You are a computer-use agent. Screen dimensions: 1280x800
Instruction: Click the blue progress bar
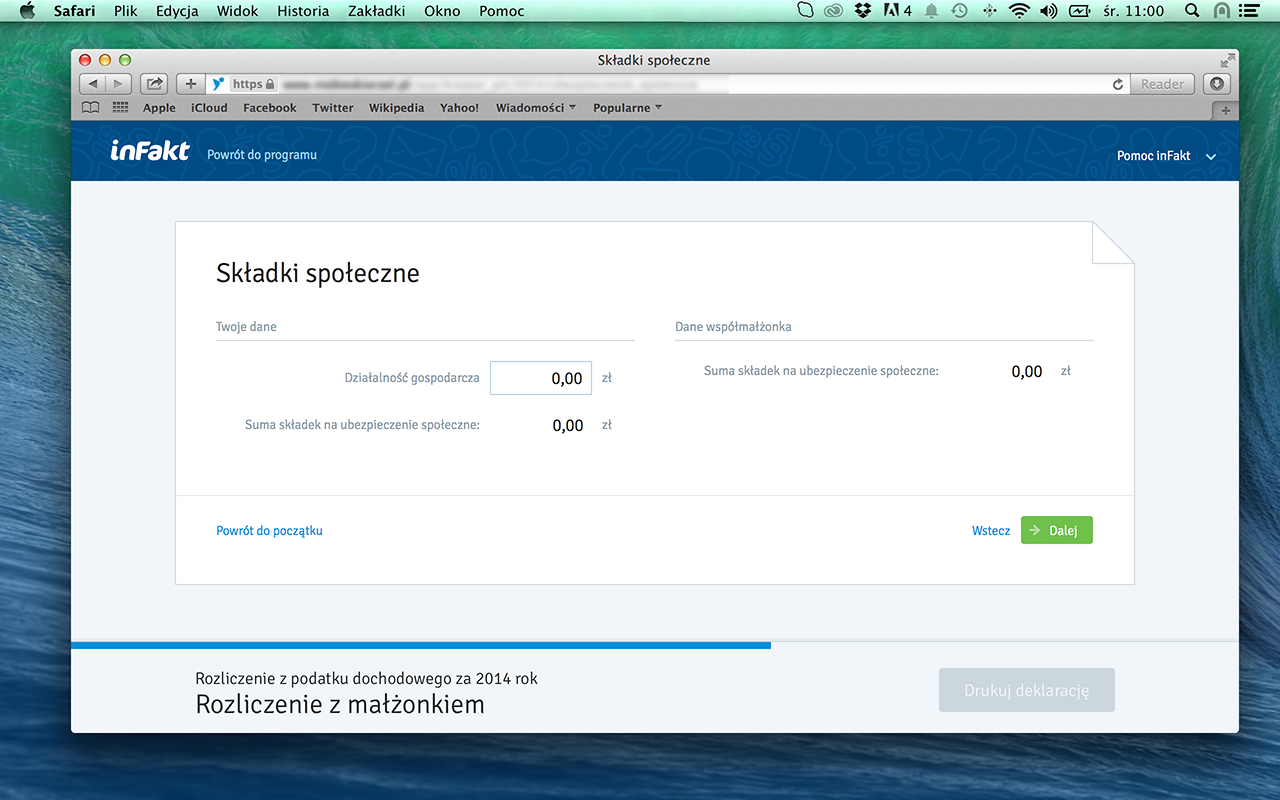(x=421, y=646)
